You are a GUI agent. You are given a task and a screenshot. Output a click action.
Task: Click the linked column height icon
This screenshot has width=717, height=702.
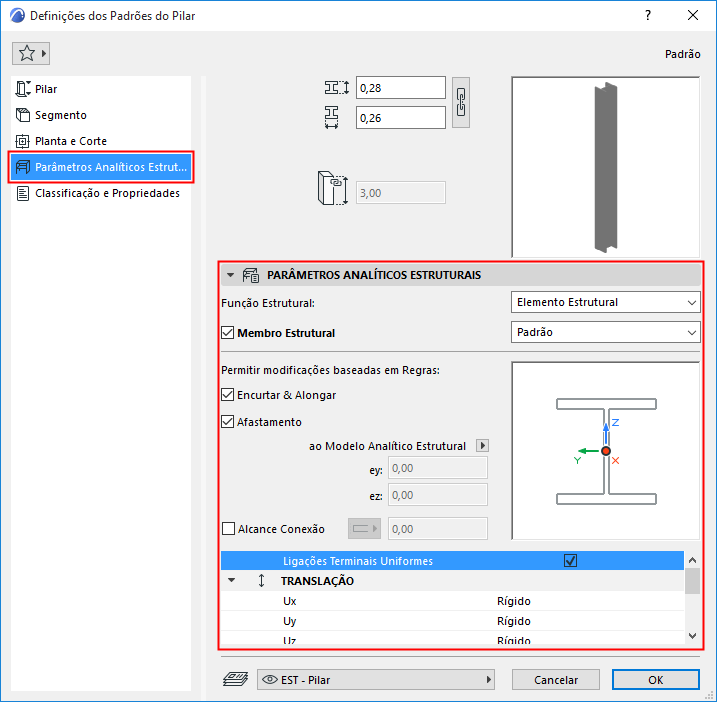pos(332,188)
